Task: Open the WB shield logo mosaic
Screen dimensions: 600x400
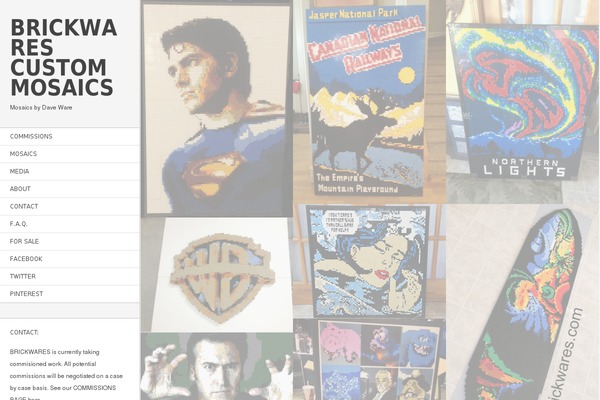Action: 217,275
